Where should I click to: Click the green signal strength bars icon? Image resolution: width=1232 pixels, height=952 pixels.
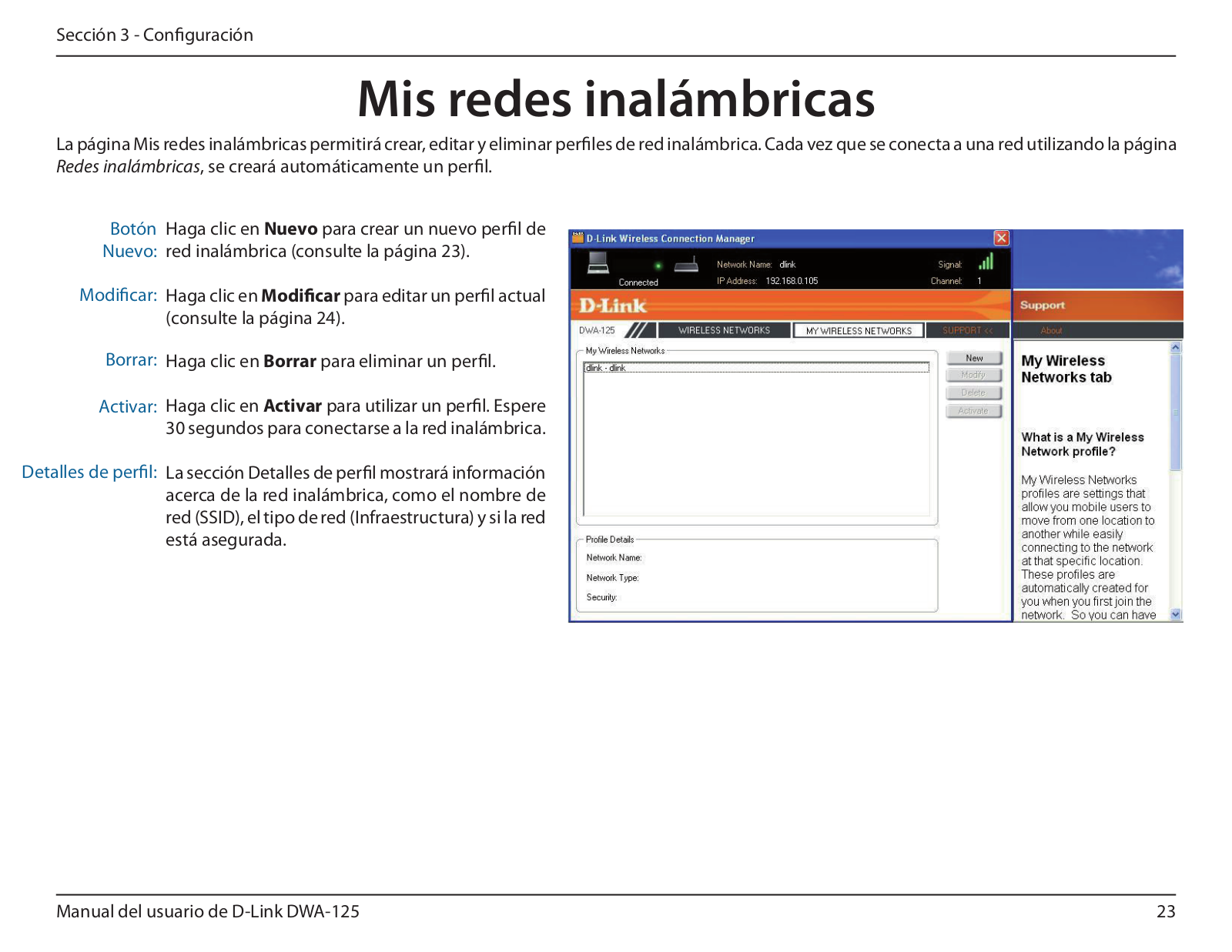coord(986,262)
